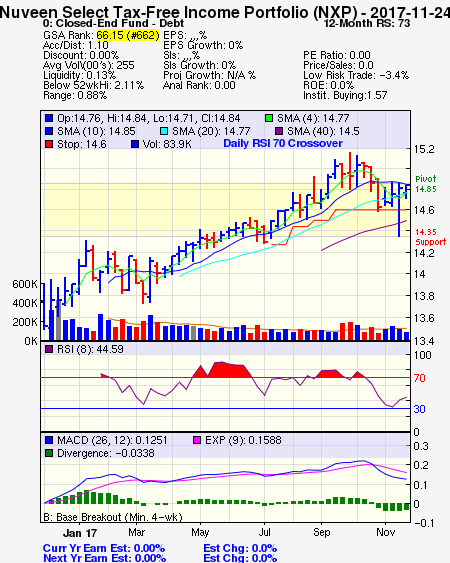The width and height of the screenshot is (450, 563).
Task: Click the blue SMA (10) legend swatch
Action: 49,131
